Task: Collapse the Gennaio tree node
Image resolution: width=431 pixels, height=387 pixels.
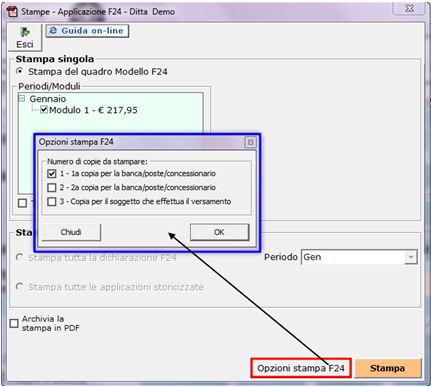Action: tap(22, 98)
